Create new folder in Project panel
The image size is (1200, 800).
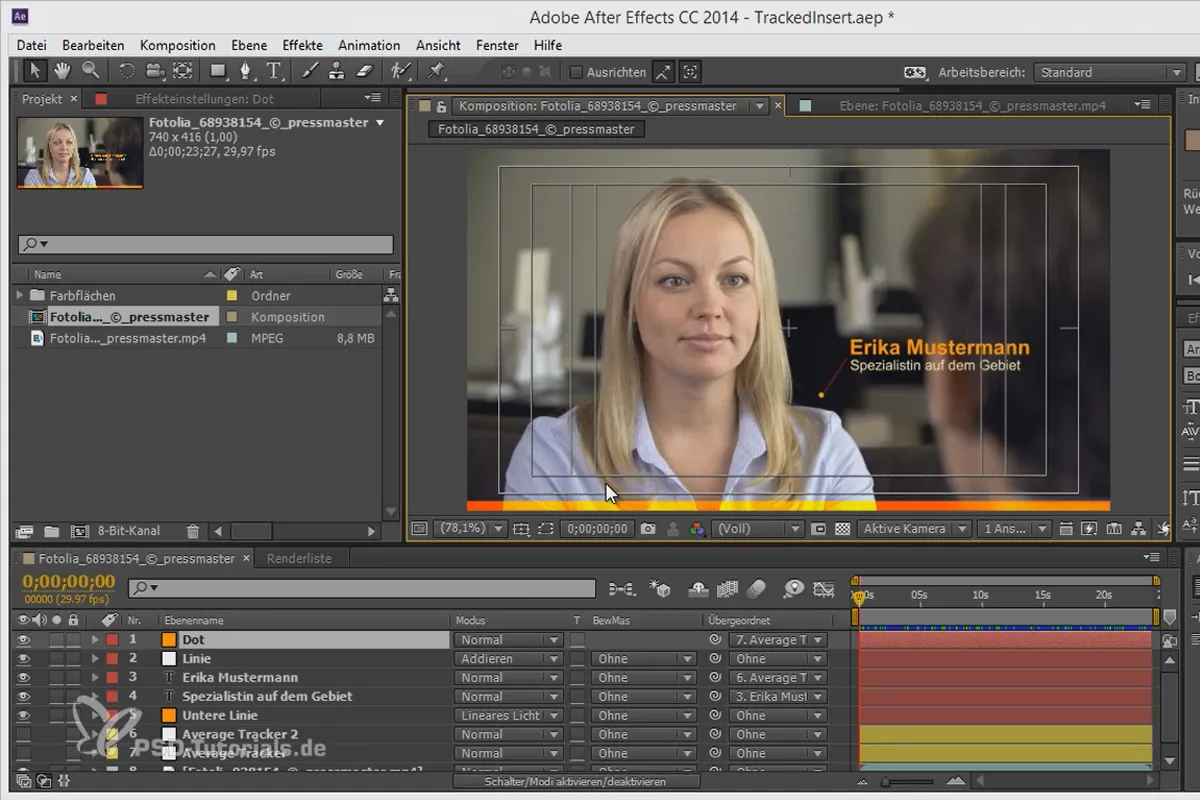pos(51,531)
